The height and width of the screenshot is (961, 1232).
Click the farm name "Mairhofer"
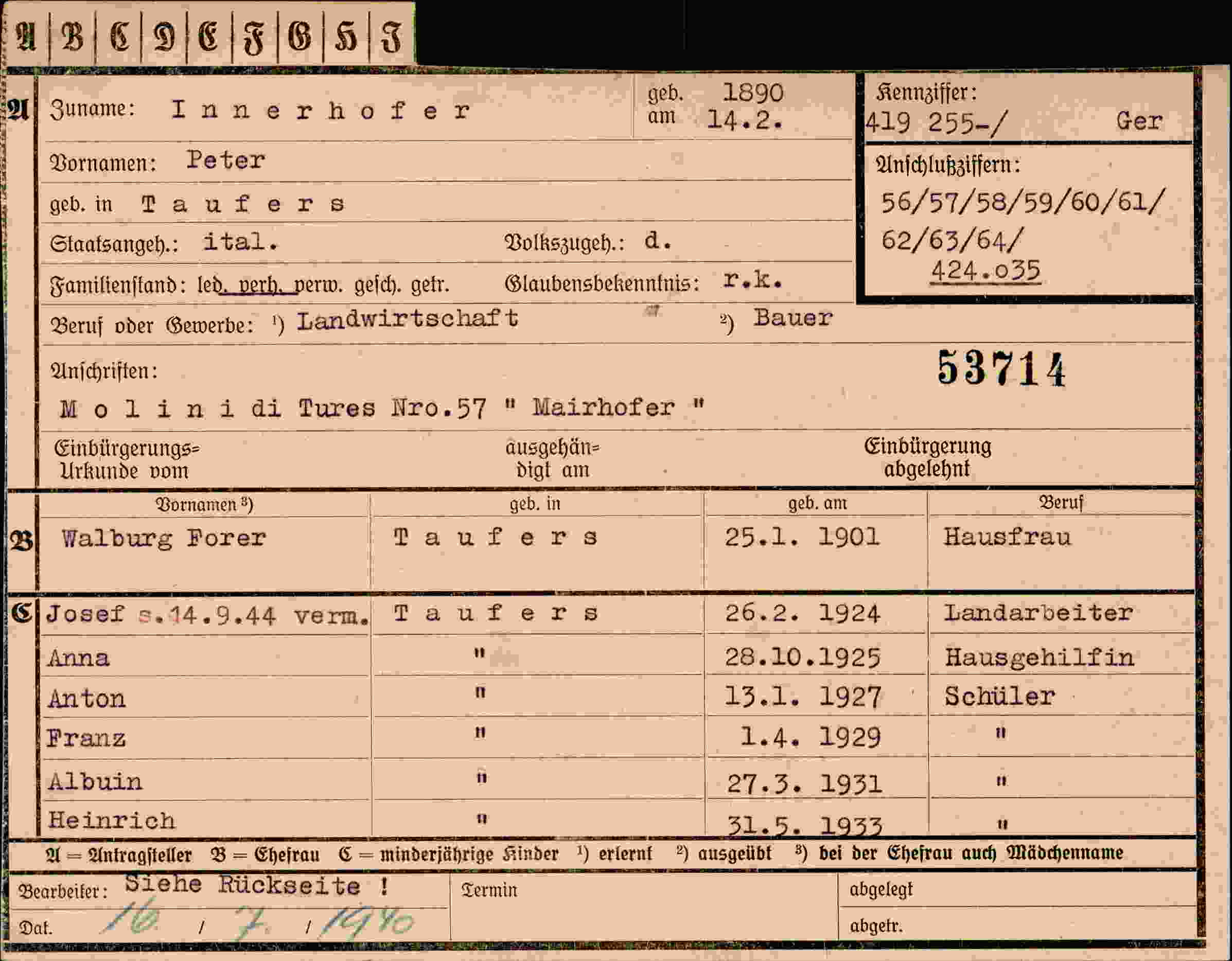(x=604, y=407)
